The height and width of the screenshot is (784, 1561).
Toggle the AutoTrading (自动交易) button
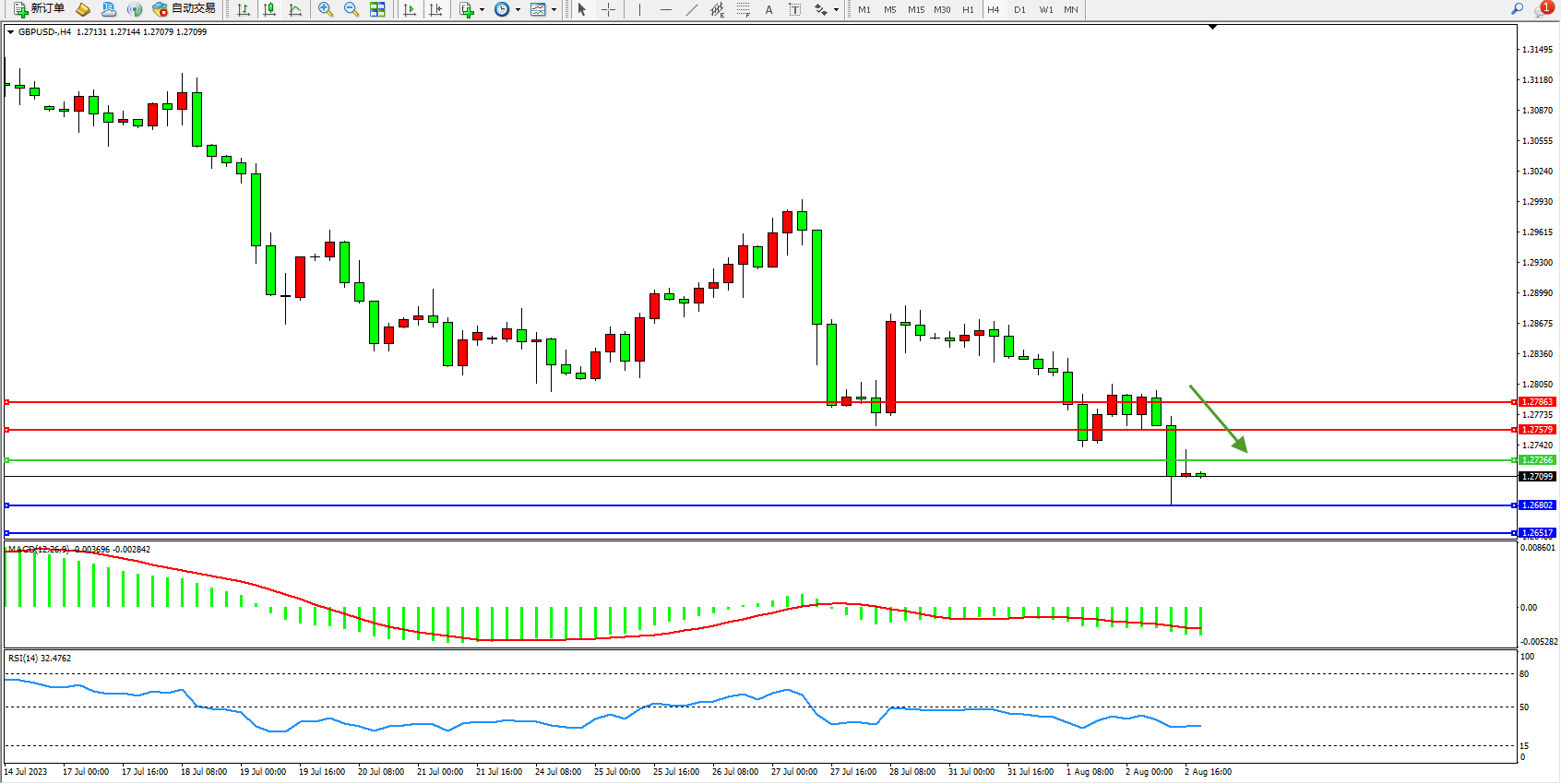click(184, 9)
